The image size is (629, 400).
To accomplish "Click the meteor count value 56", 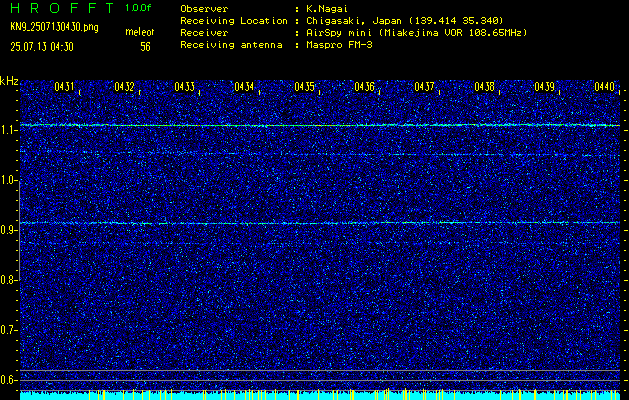I will coord(145,47).
